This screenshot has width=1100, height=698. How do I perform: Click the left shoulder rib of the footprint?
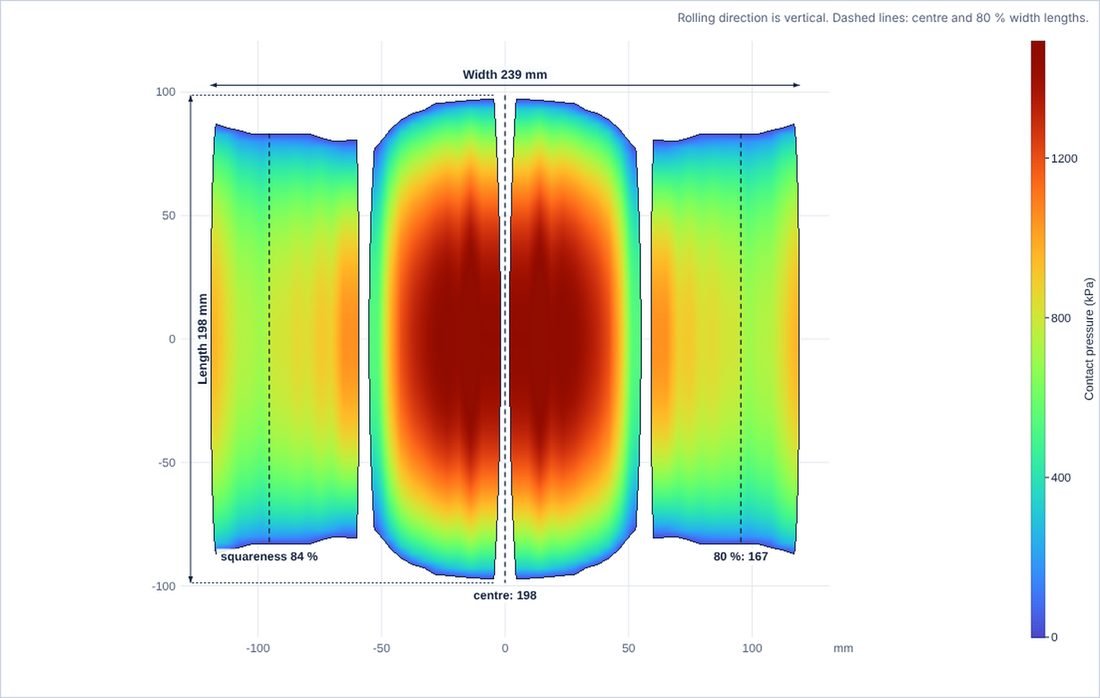[x=285, y=339]
